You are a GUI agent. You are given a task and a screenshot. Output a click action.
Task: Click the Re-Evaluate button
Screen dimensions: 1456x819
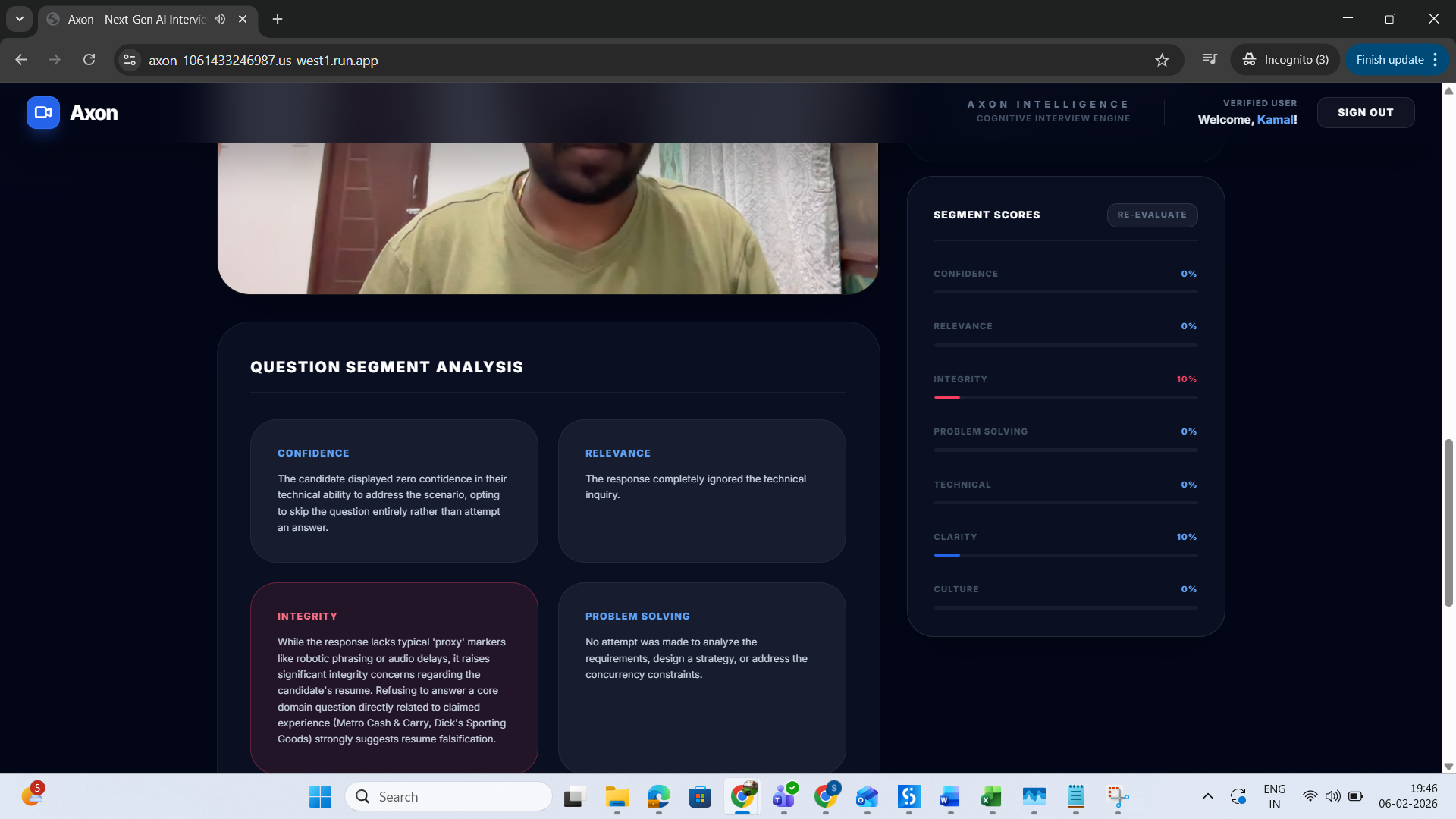pyautogui.click(x=1151, y=215)
